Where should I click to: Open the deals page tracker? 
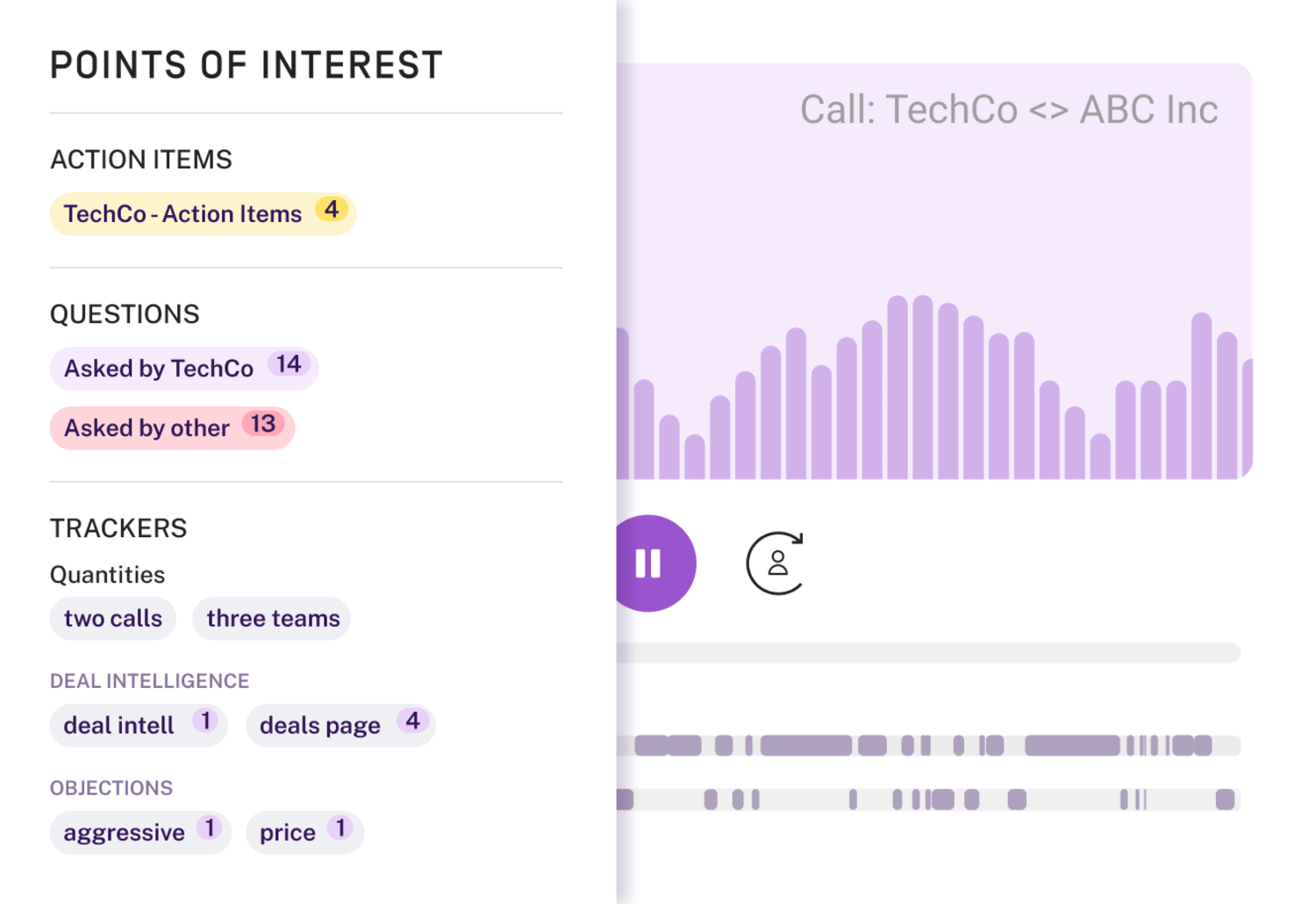coord(340,726)
